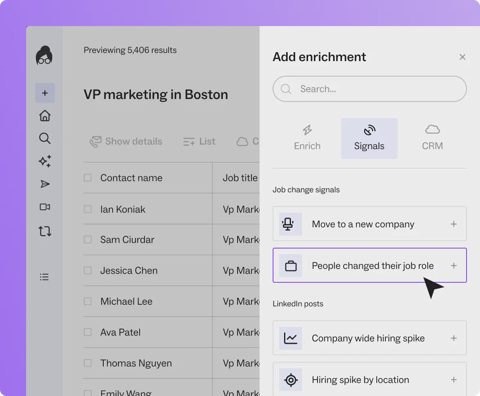
Task: Add the Move to a new company signal via its plus
Action: (x=453, y=224)
